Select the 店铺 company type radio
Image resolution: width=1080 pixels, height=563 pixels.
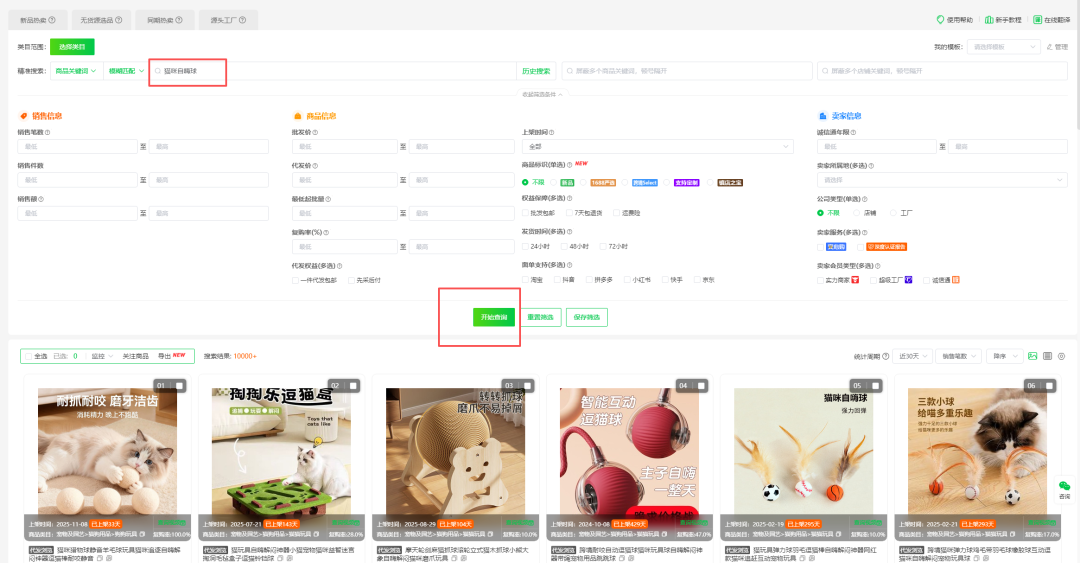(x=857, y=213)
